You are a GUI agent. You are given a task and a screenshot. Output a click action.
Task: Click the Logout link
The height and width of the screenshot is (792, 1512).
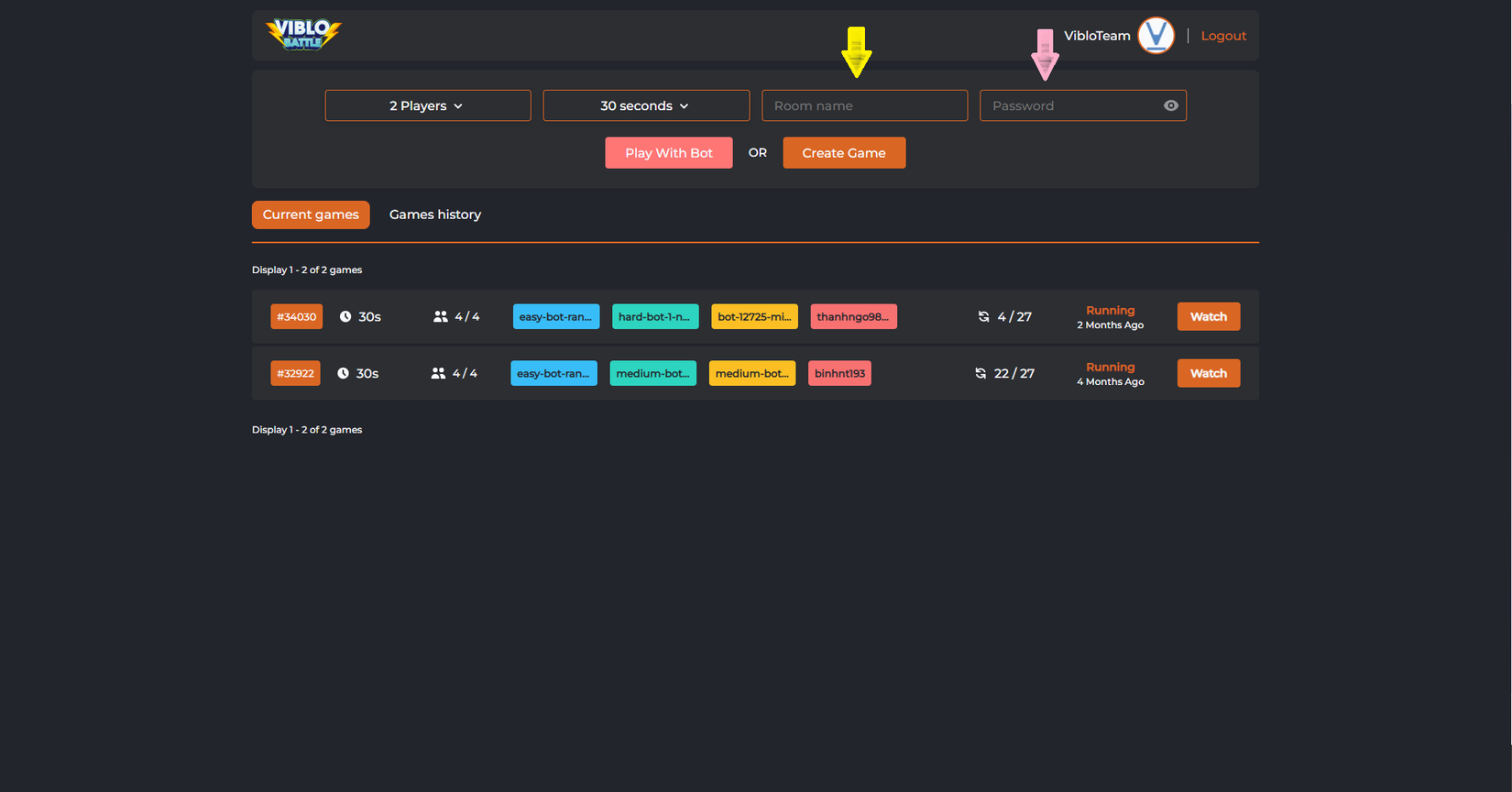(1223, 36)
